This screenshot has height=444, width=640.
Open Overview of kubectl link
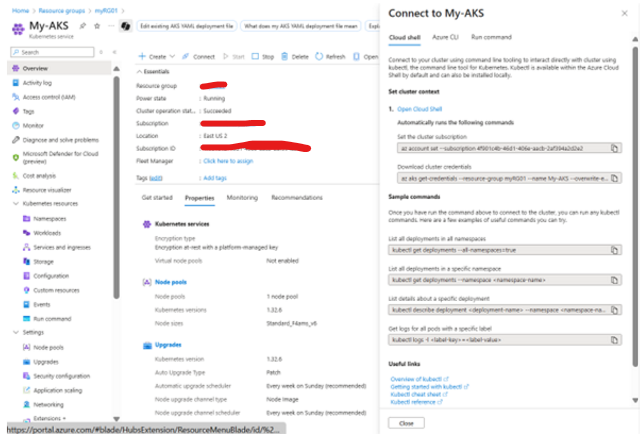click(x=419, y=379)
